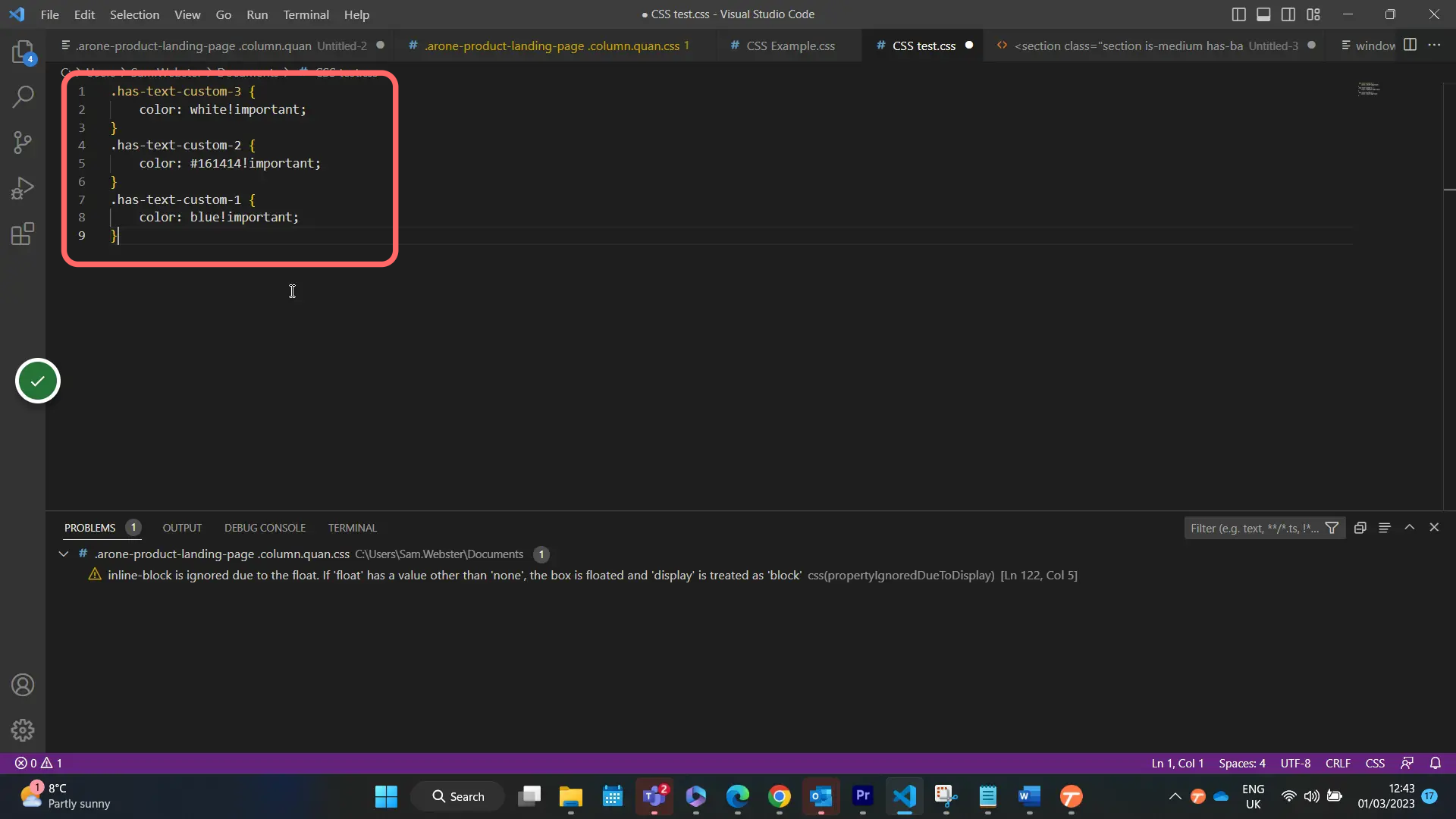Viewport: 1456px width, 819px height.
Task: Collapse all problems in the panel
Action: coord(1360,528)
